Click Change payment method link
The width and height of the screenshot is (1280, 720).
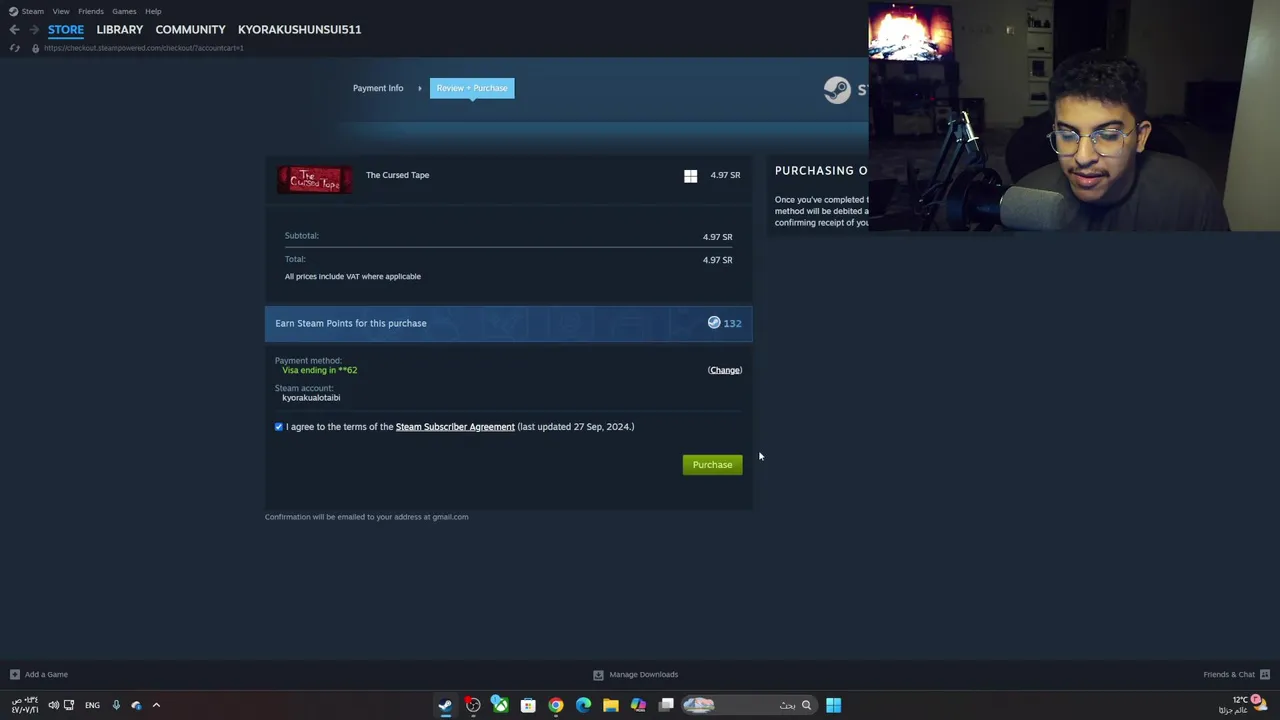(x=725, y=370)
